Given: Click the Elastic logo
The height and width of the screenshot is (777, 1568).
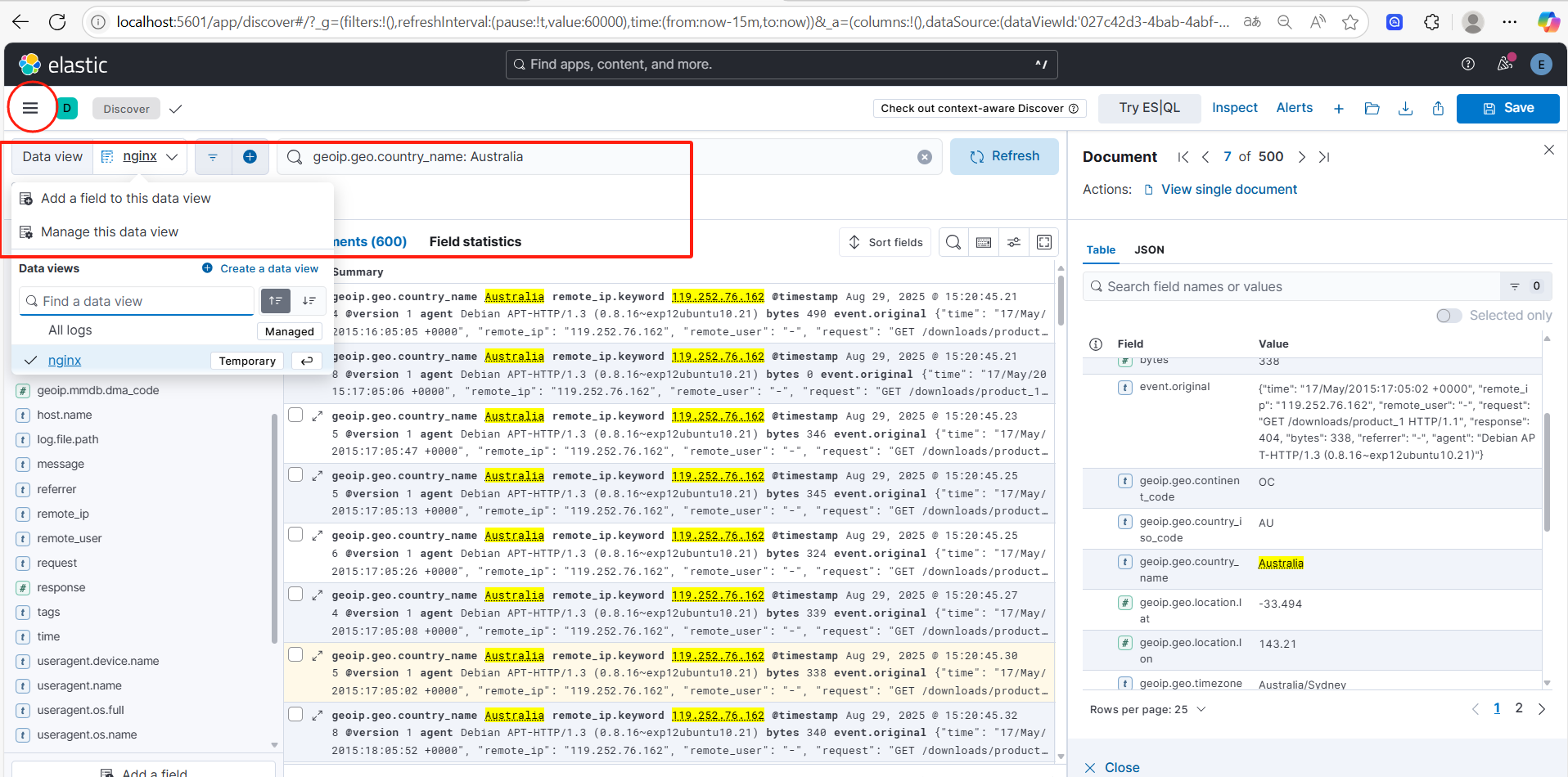Looking at the screenshot, I should pos(63,65).
